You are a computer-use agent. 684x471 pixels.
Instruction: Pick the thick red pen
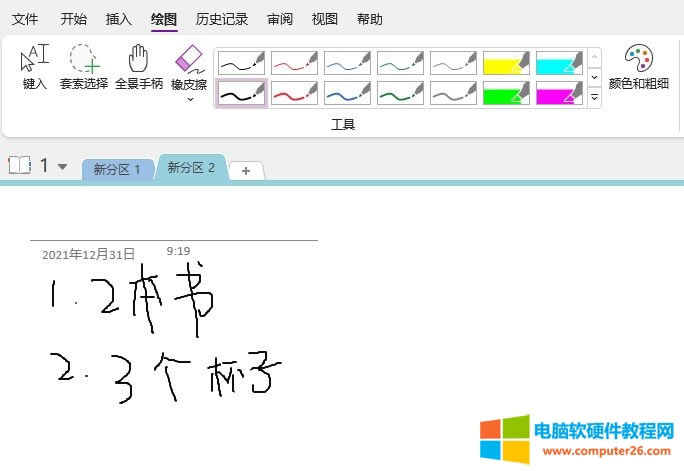[x=294, y=94]
